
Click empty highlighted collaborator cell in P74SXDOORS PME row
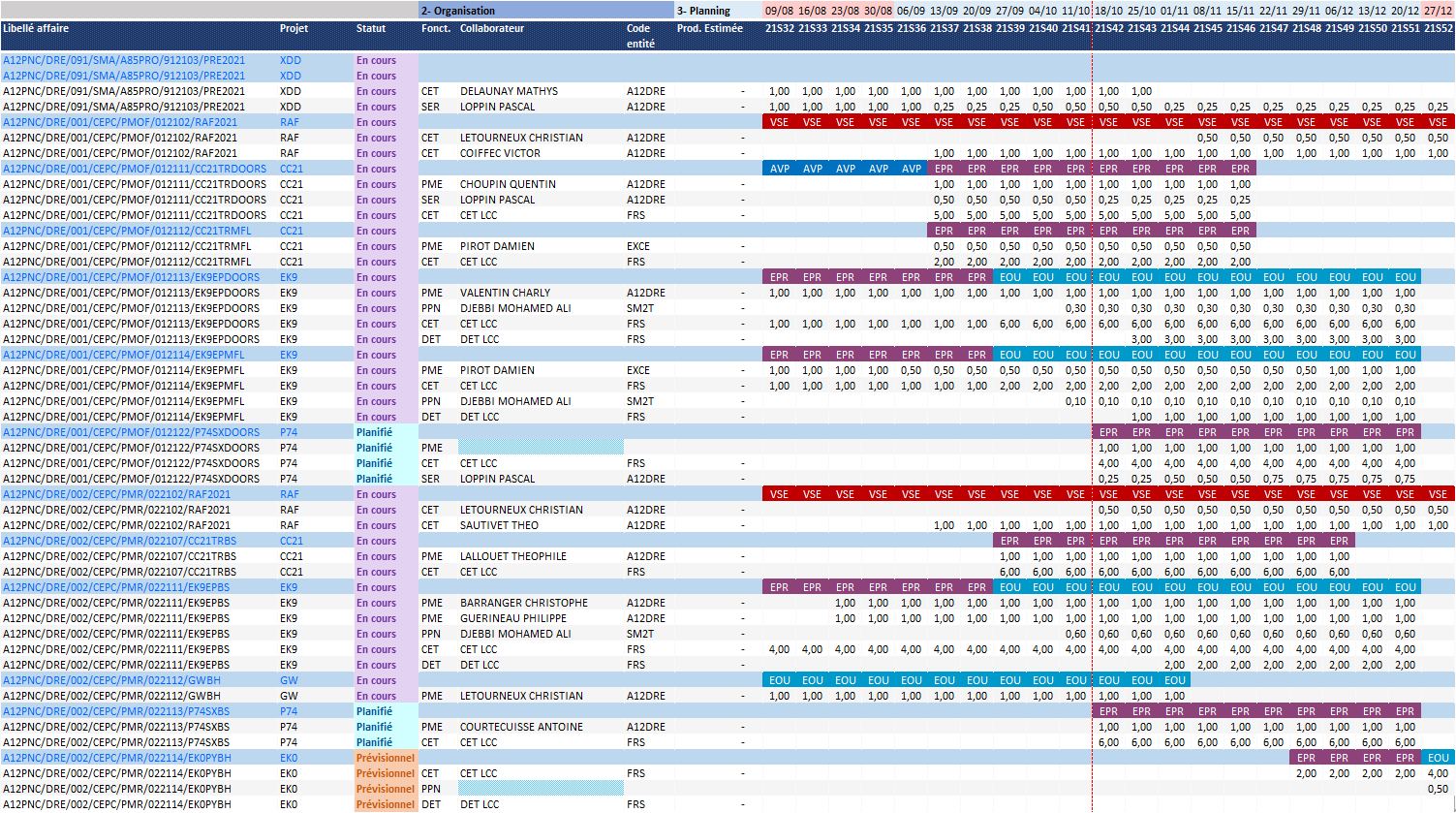tap(540, 448)
